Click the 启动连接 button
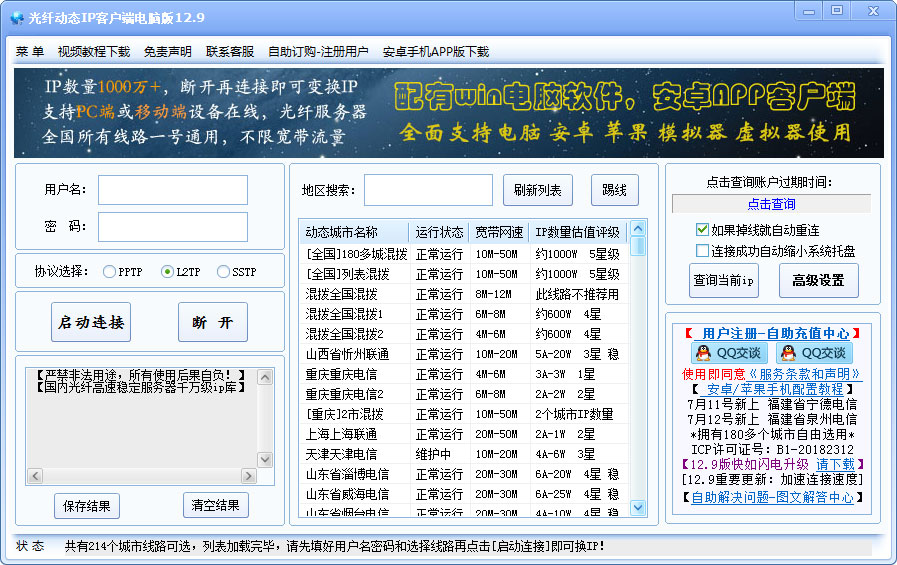897x565 pixels. (91, 322)
